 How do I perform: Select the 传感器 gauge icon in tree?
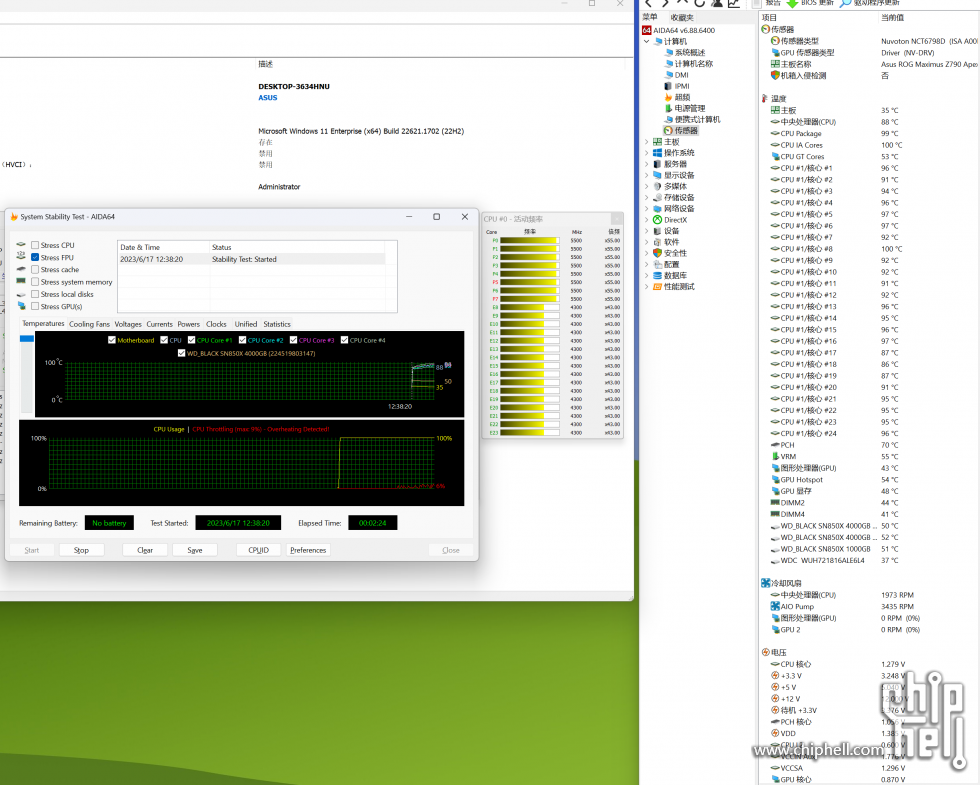668,131
